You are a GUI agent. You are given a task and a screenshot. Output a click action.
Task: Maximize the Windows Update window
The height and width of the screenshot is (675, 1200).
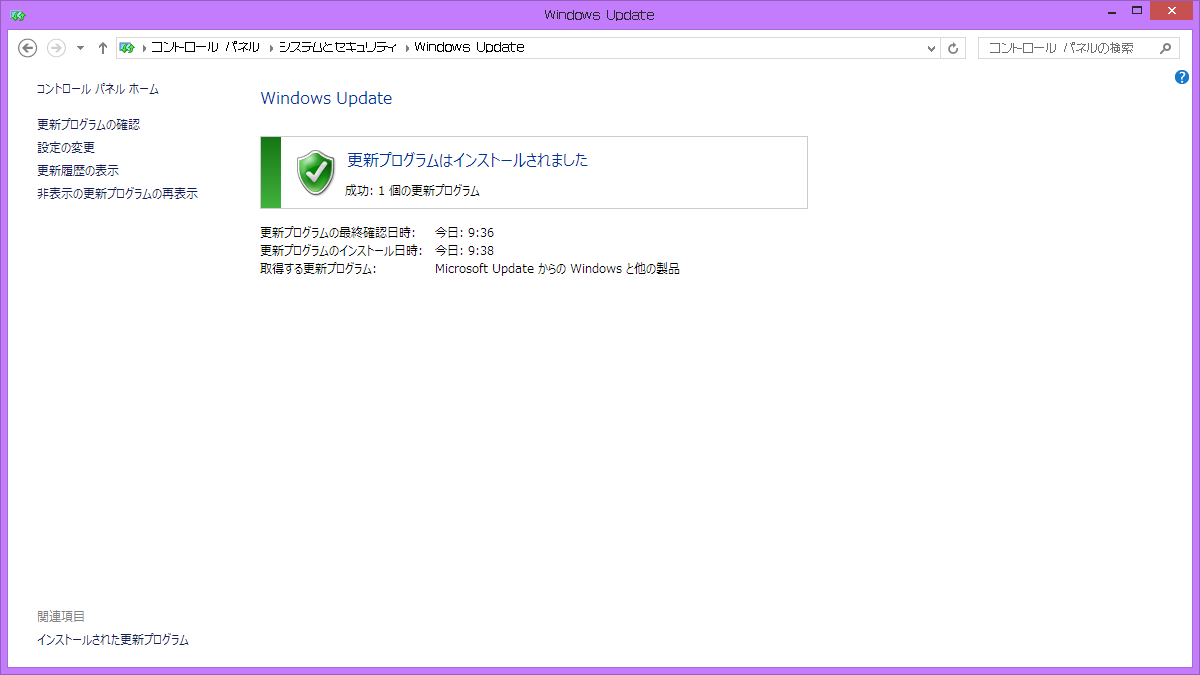click(1136, 10)
